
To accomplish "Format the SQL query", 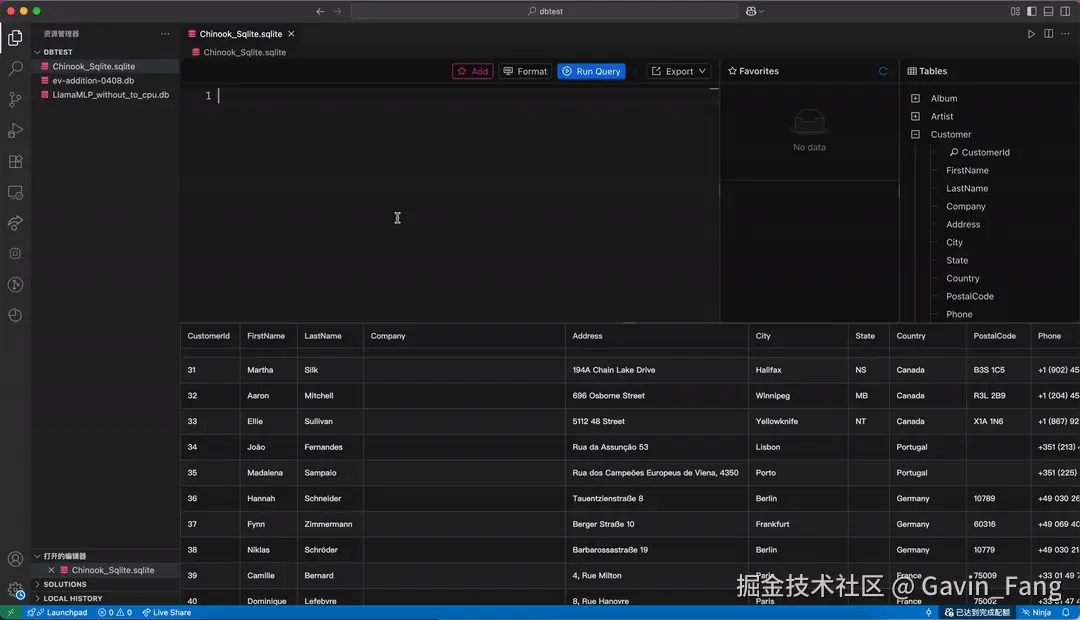I will [x=525, y=71].
